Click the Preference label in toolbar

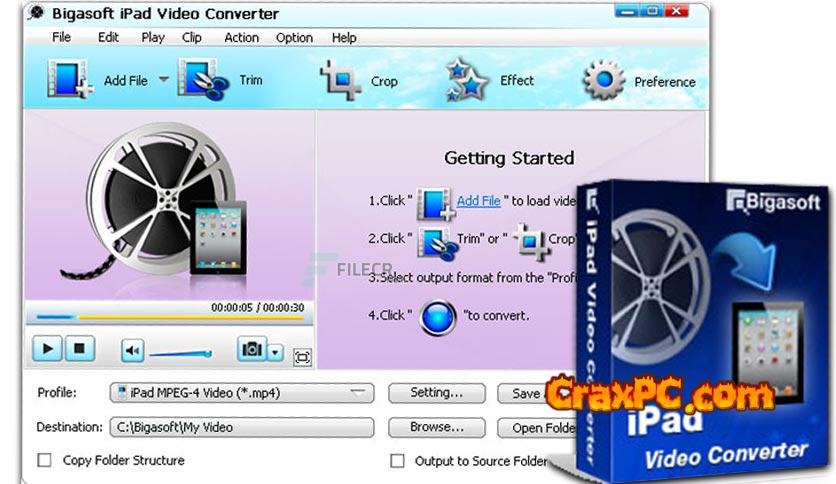[x=665, y=82]
